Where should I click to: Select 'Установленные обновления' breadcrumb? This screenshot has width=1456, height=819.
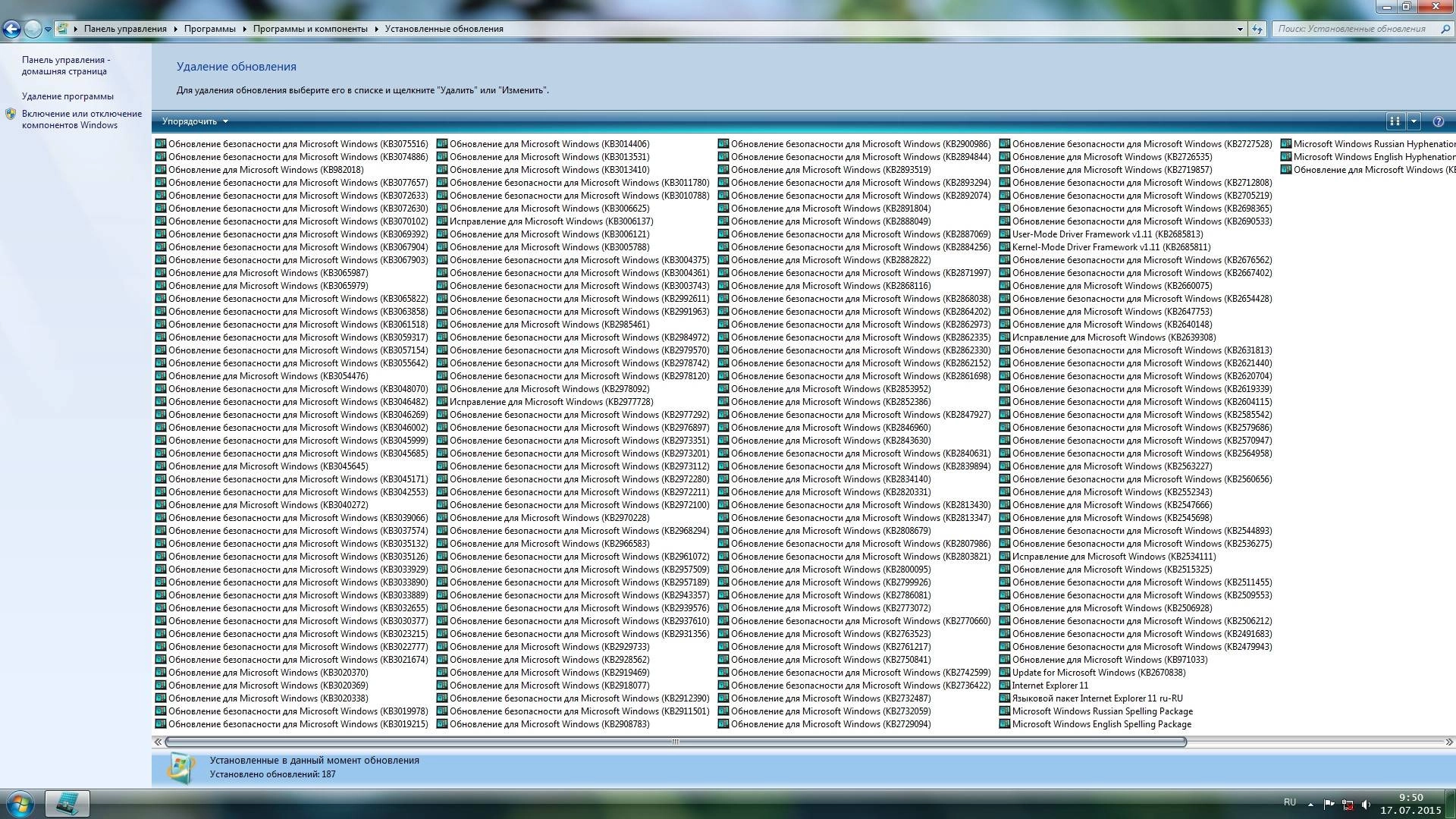click(444, 29)
